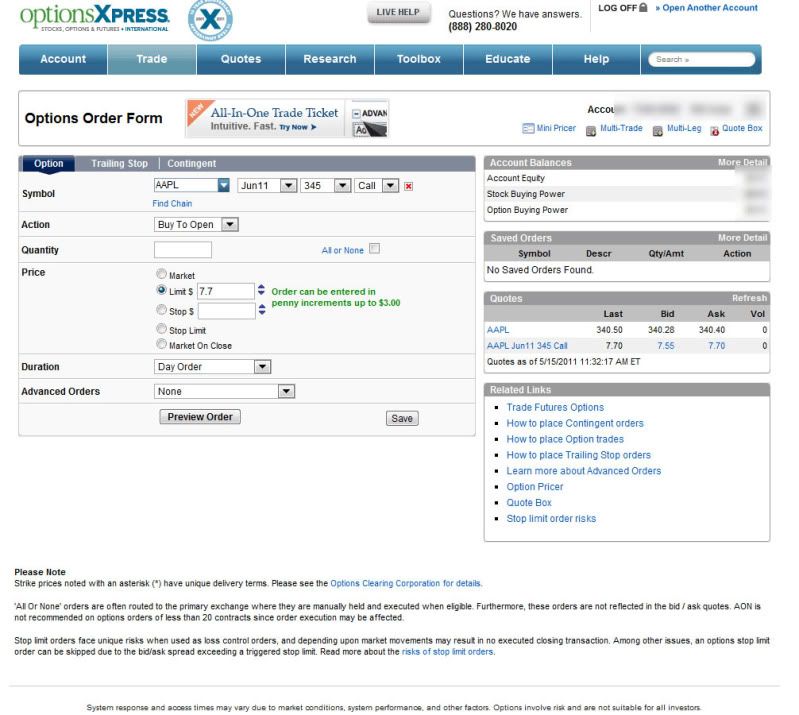Open How to place Contingent orders
Image resolution: width=799 pixels, height=715 pixels.
(x=575, y=423)
